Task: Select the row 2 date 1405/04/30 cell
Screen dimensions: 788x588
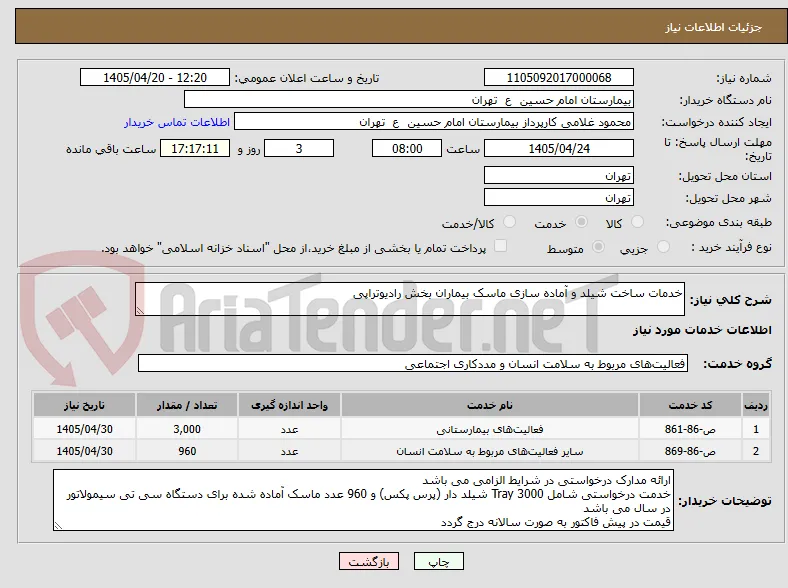Action: coord(84,451)
